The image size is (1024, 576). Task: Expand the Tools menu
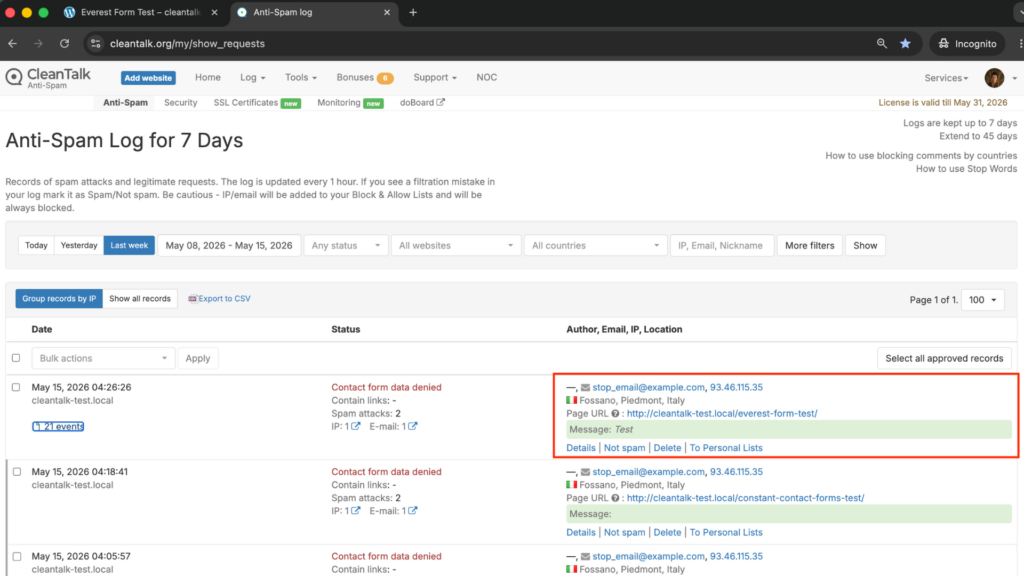[x=300, y=78]
